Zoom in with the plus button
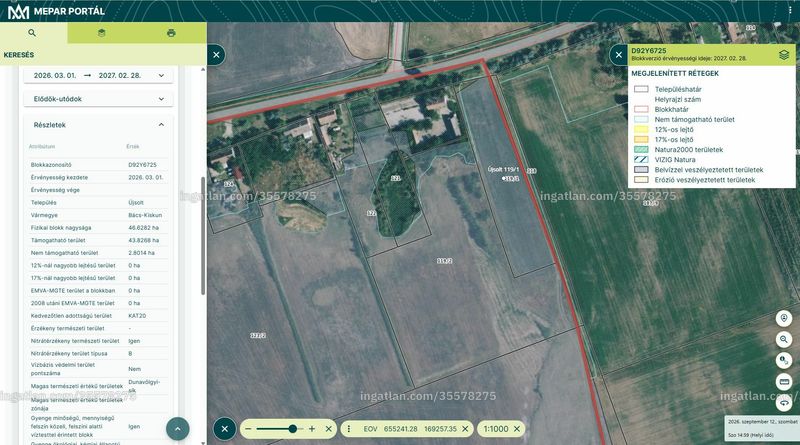 pyautogui.click(x=312, y=429)
